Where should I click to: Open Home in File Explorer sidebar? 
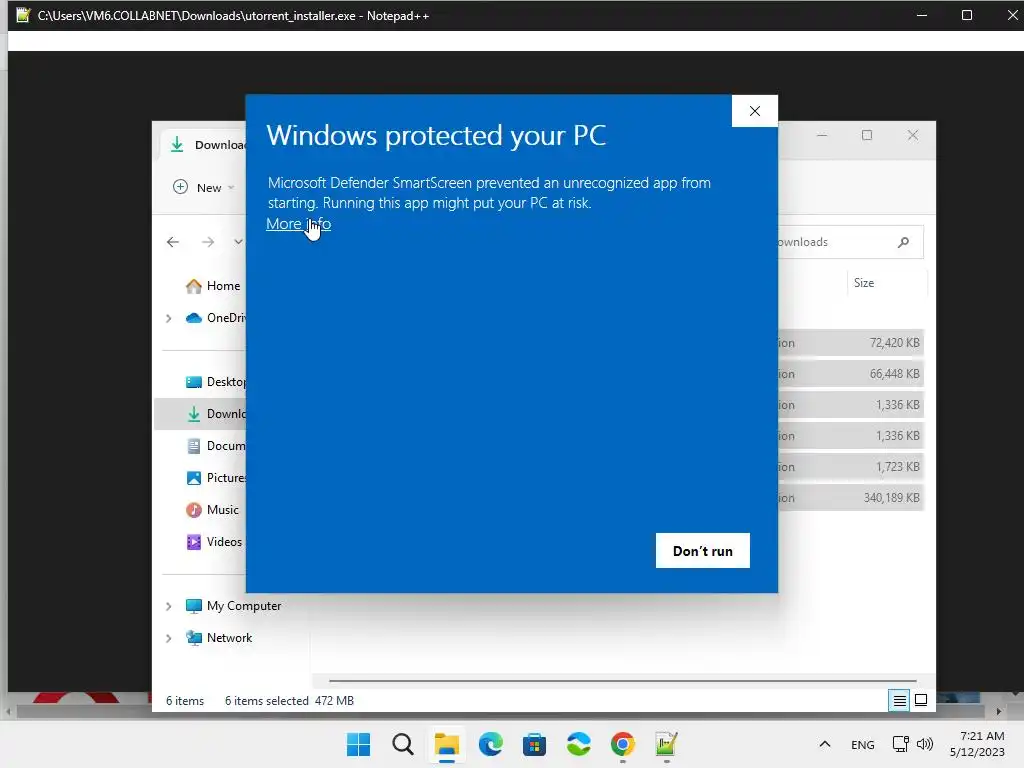(213, 285)
